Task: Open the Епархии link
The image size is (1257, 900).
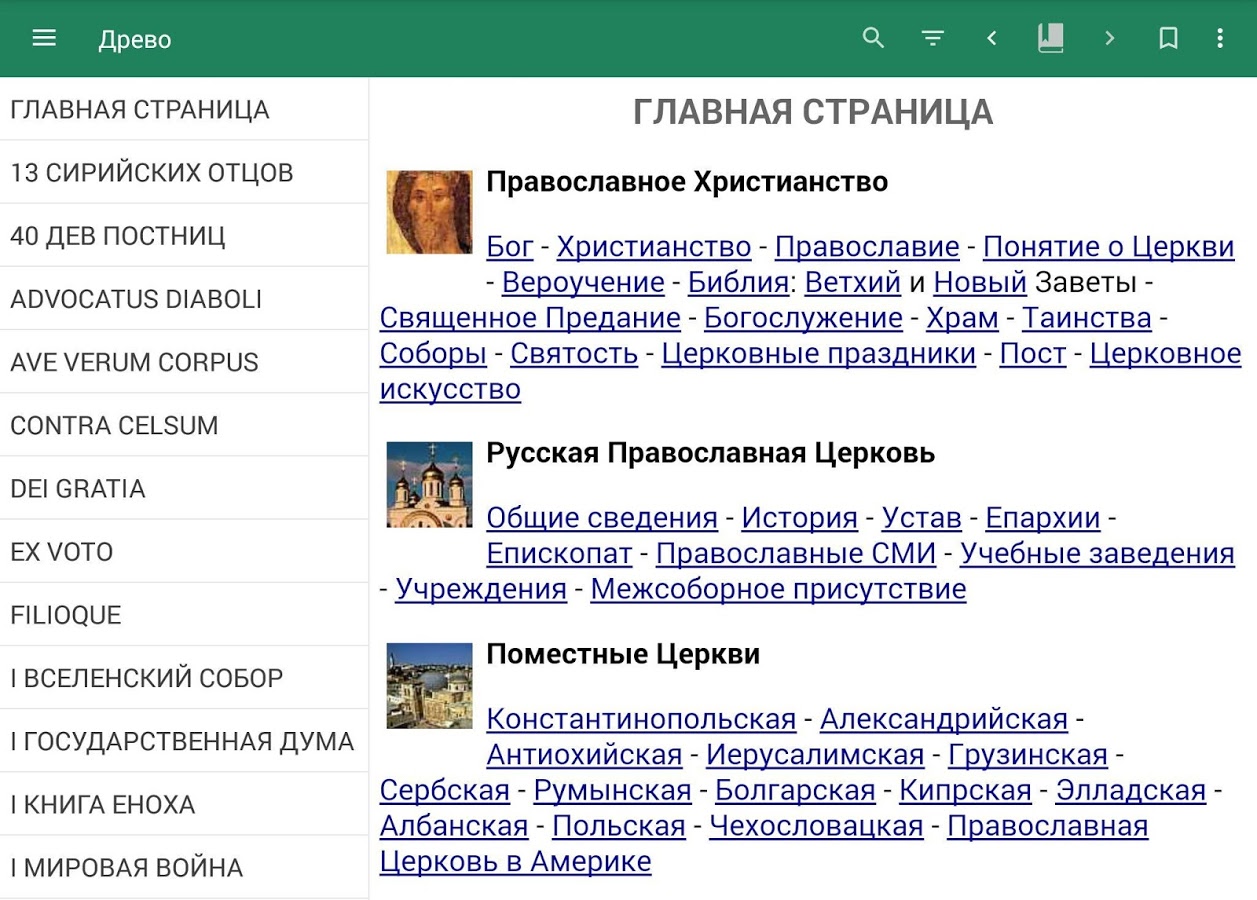Action: 1043,518
